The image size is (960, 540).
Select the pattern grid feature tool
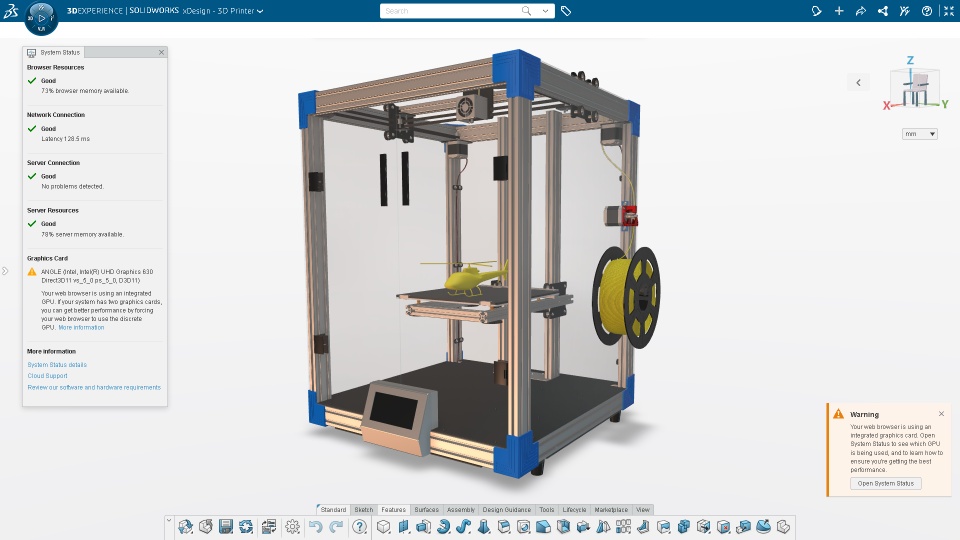[x=623, y=527]
